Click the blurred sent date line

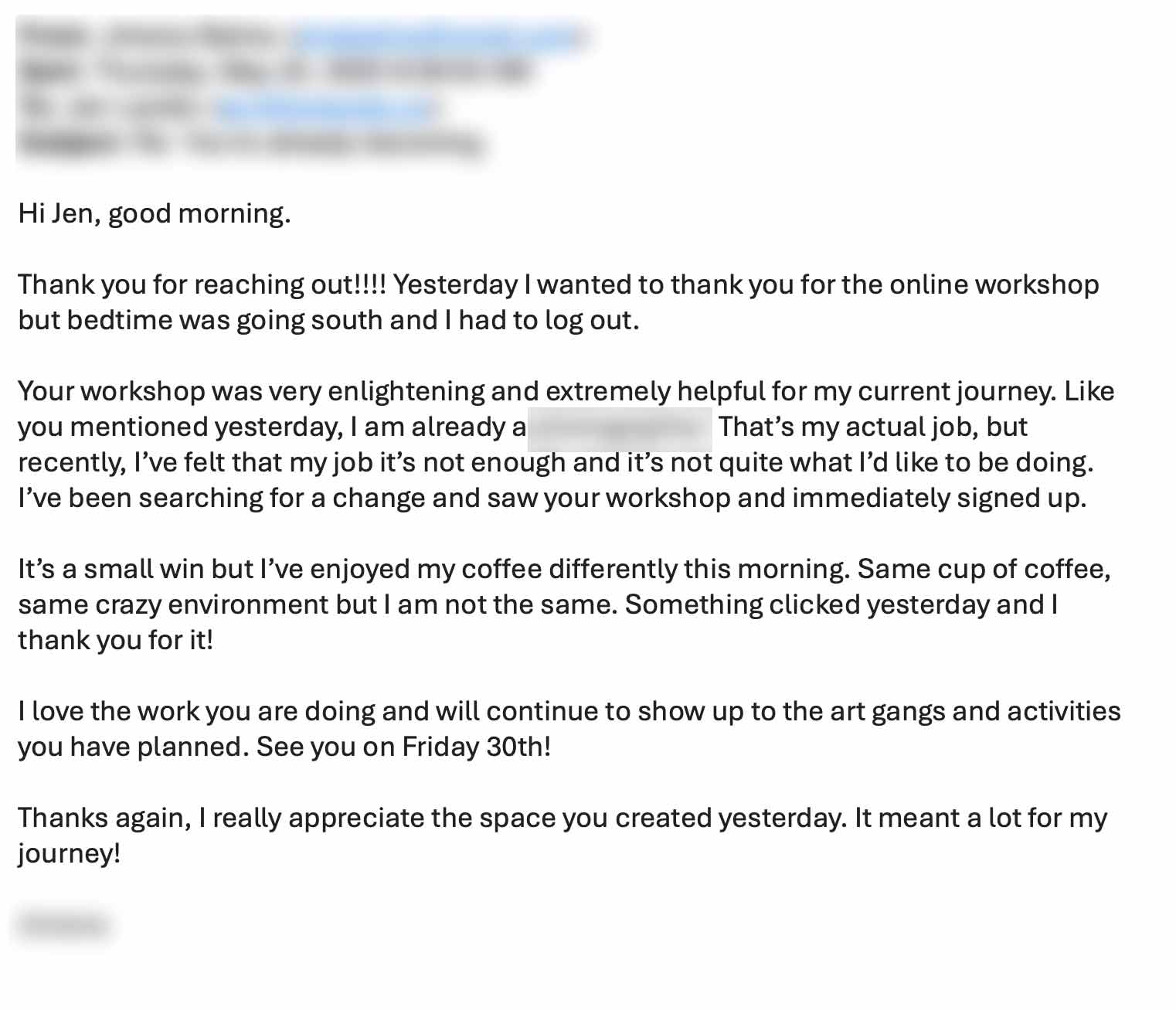coord(278,71)
